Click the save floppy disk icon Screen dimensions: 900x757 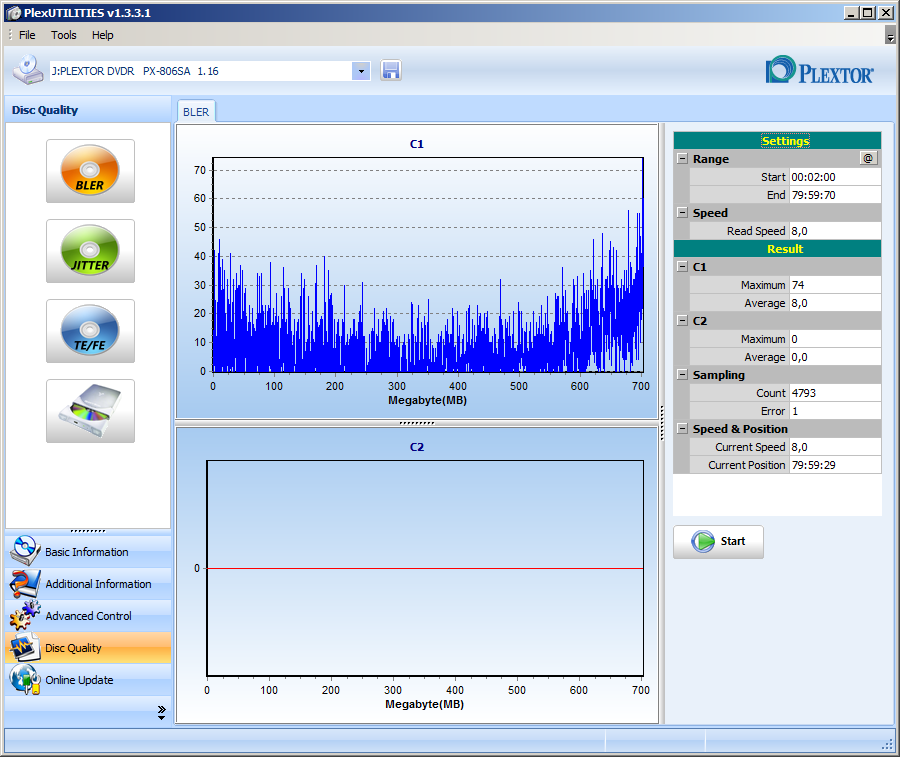[x=390, y=71]
